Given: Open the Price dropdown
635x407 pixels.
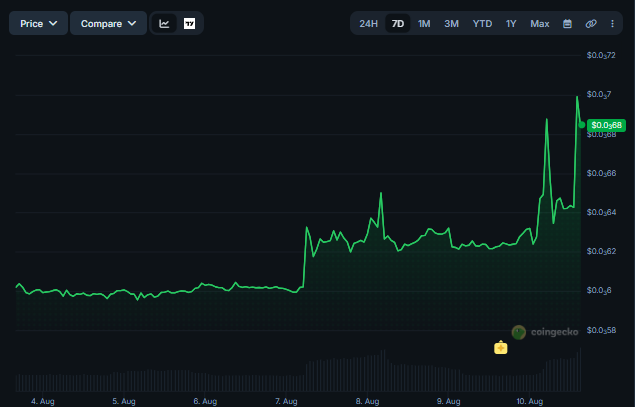Looking at the screenshot, I should tap(38, 23).
